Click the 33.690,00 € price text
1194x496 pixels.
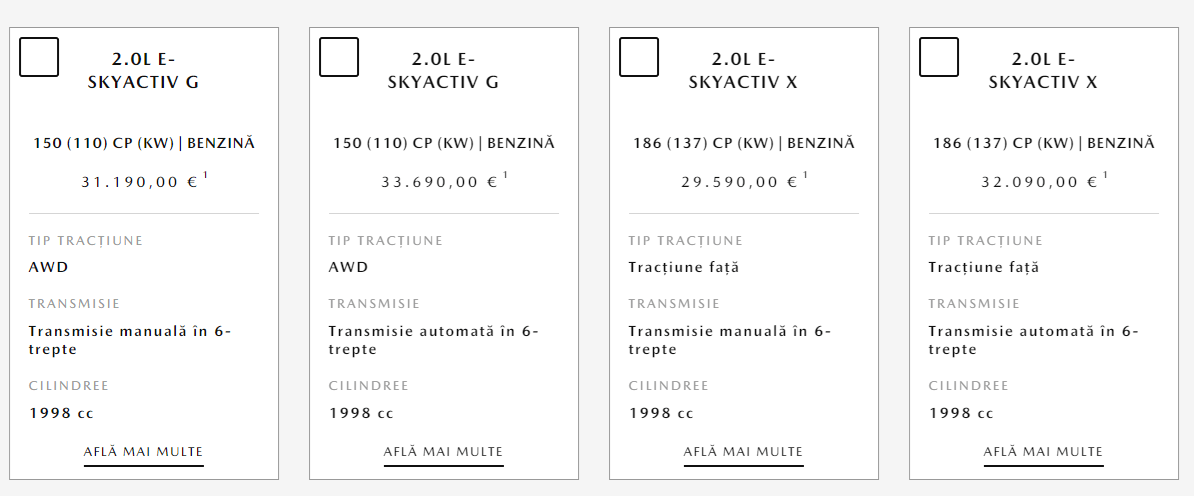pos(439,182)
